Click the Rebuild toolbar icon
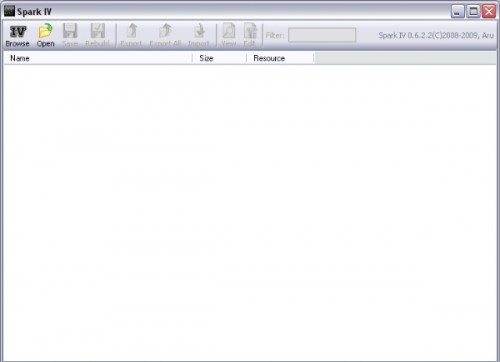Viewport: 500px width, 362px height. click(98, 31)
